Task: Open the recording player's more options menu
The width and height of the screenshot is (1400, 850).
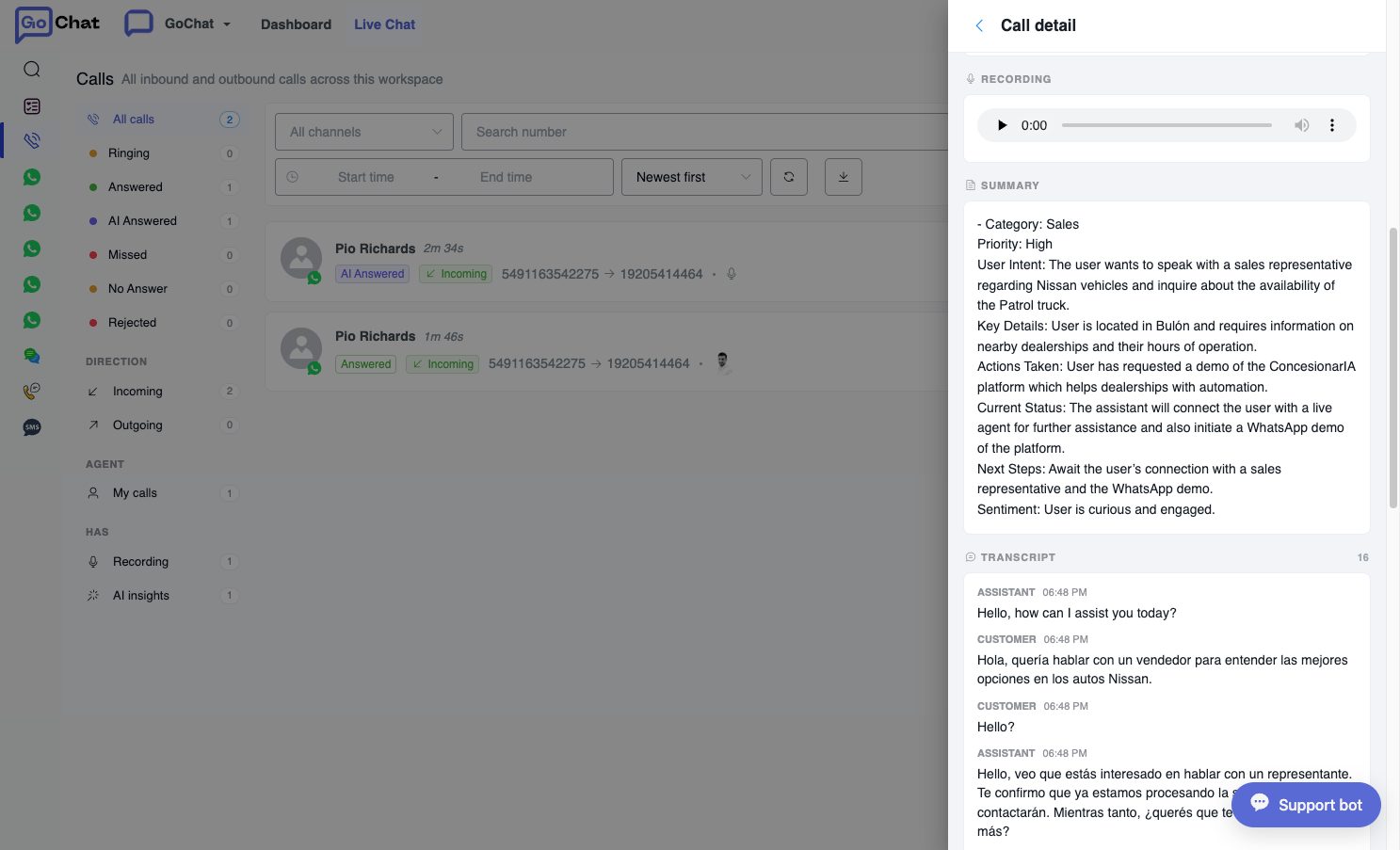Action: point(1331,125)
